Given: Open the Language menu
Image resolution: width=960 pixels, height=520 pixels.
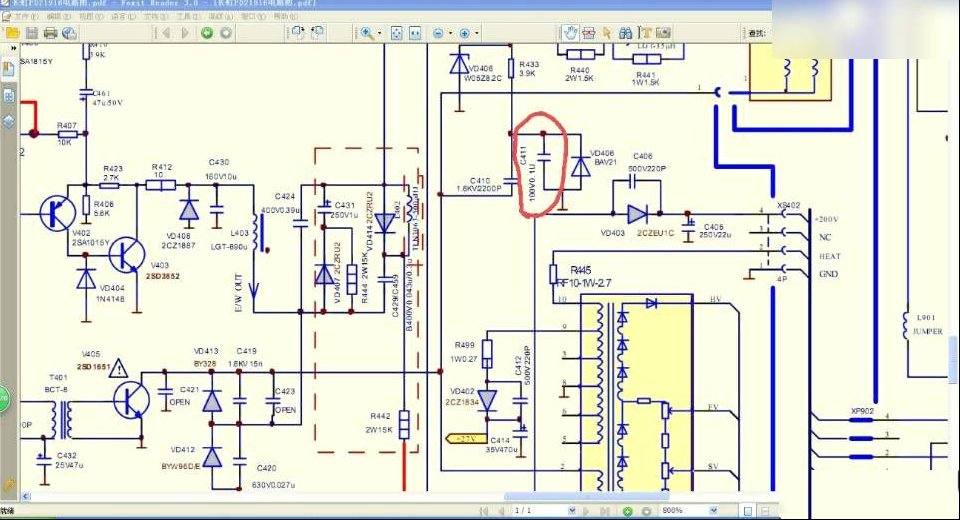Looking at the screenshot, I should tap(123, 17).
